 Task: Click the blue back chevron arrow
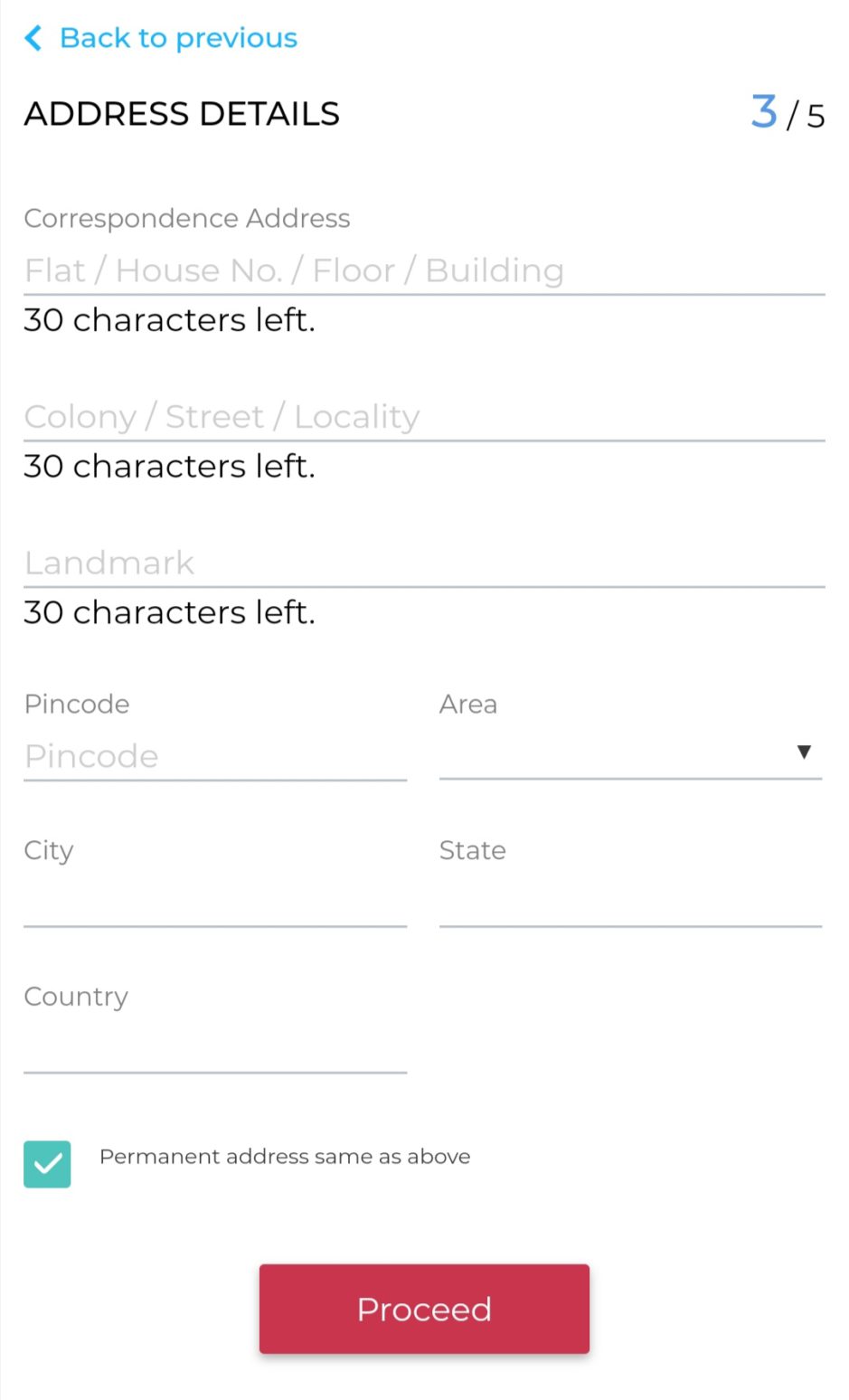33,38
